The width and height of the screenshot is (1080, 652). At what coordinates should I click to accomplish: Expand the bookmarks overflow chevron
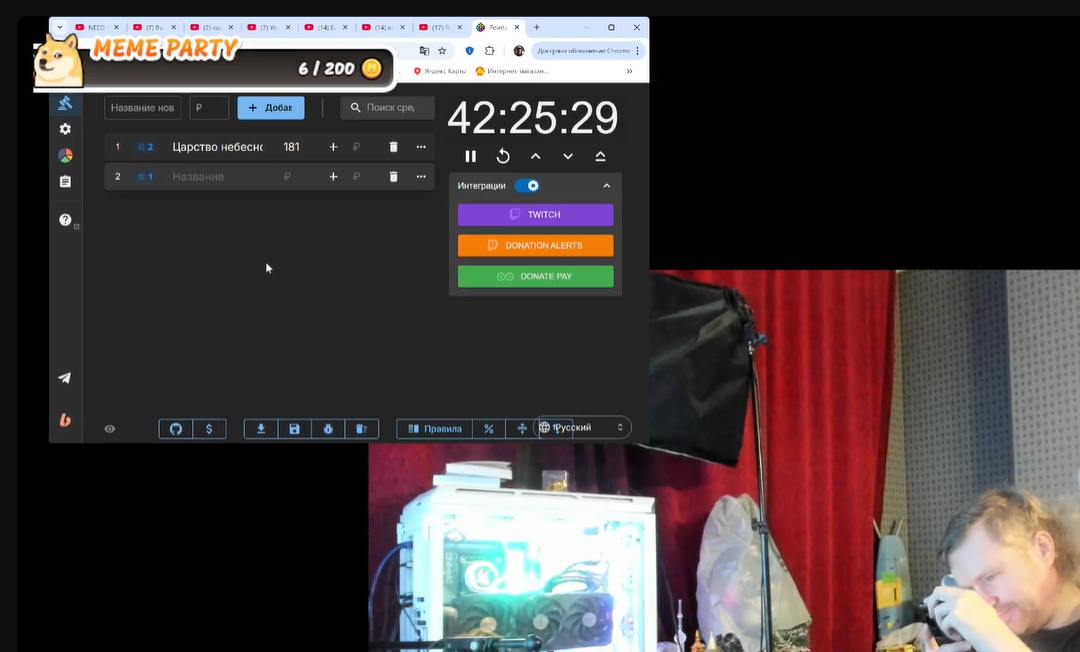[629, 71]
